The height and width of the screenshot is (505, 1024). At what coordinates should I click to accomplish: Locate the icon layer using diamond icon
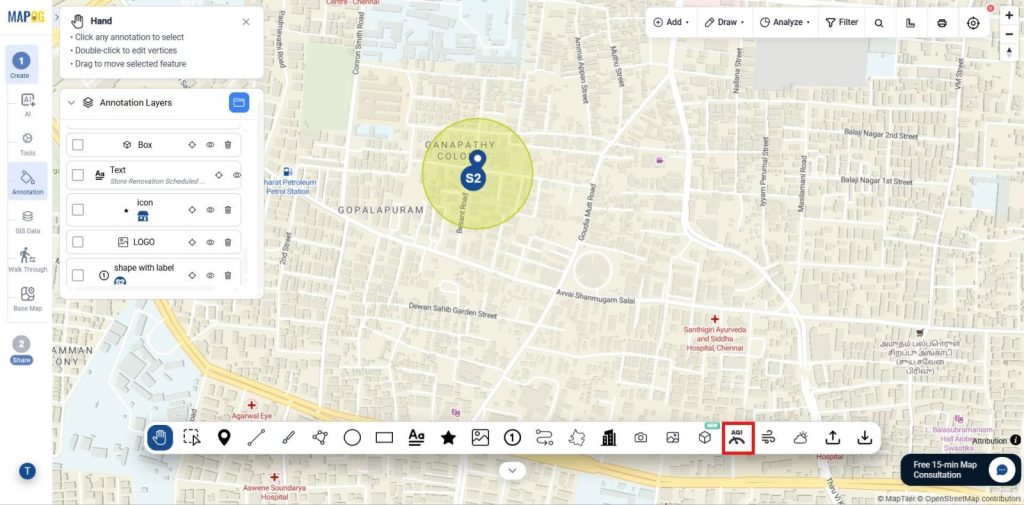(192, 210)
